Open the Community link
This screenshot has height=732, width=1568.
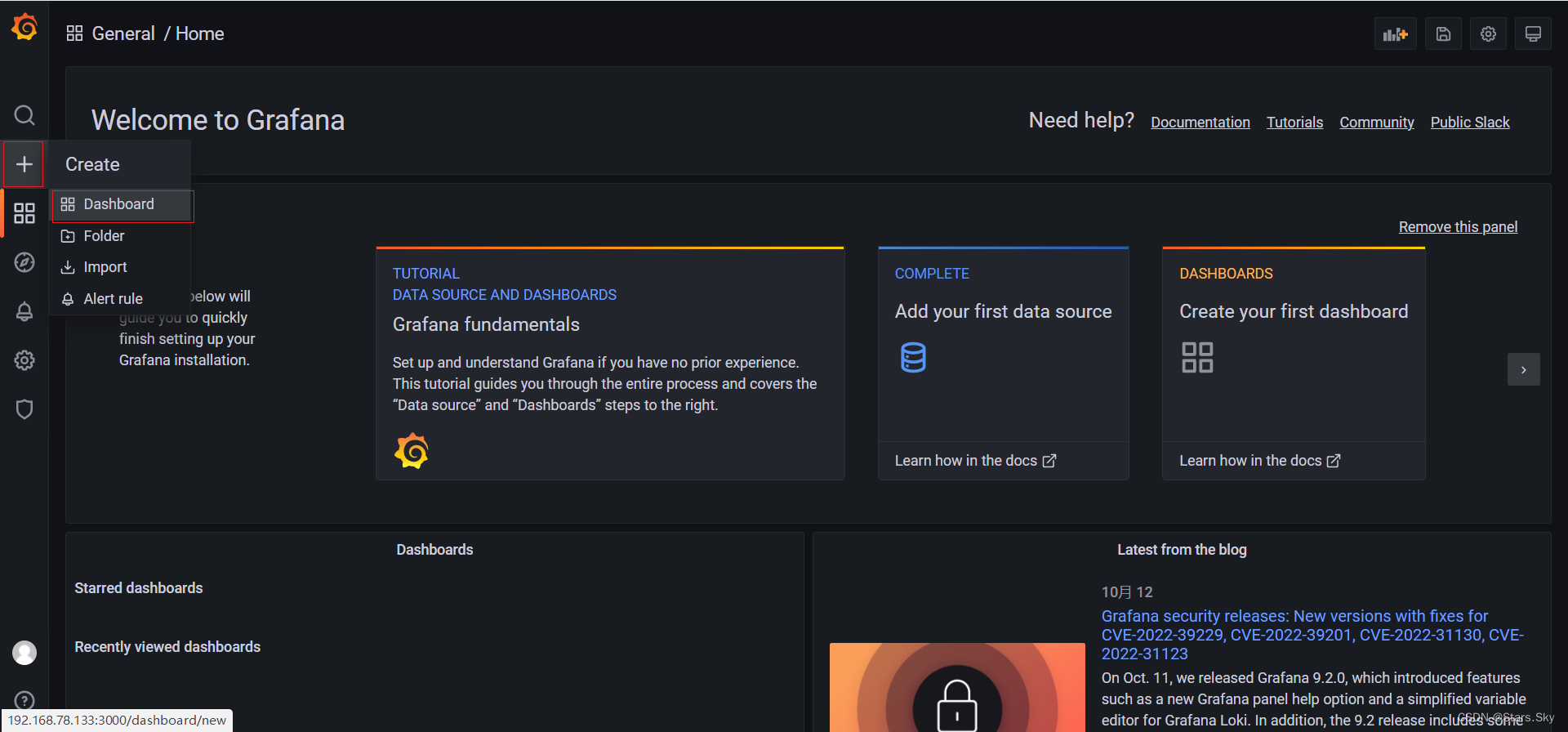pos(1376,123)
